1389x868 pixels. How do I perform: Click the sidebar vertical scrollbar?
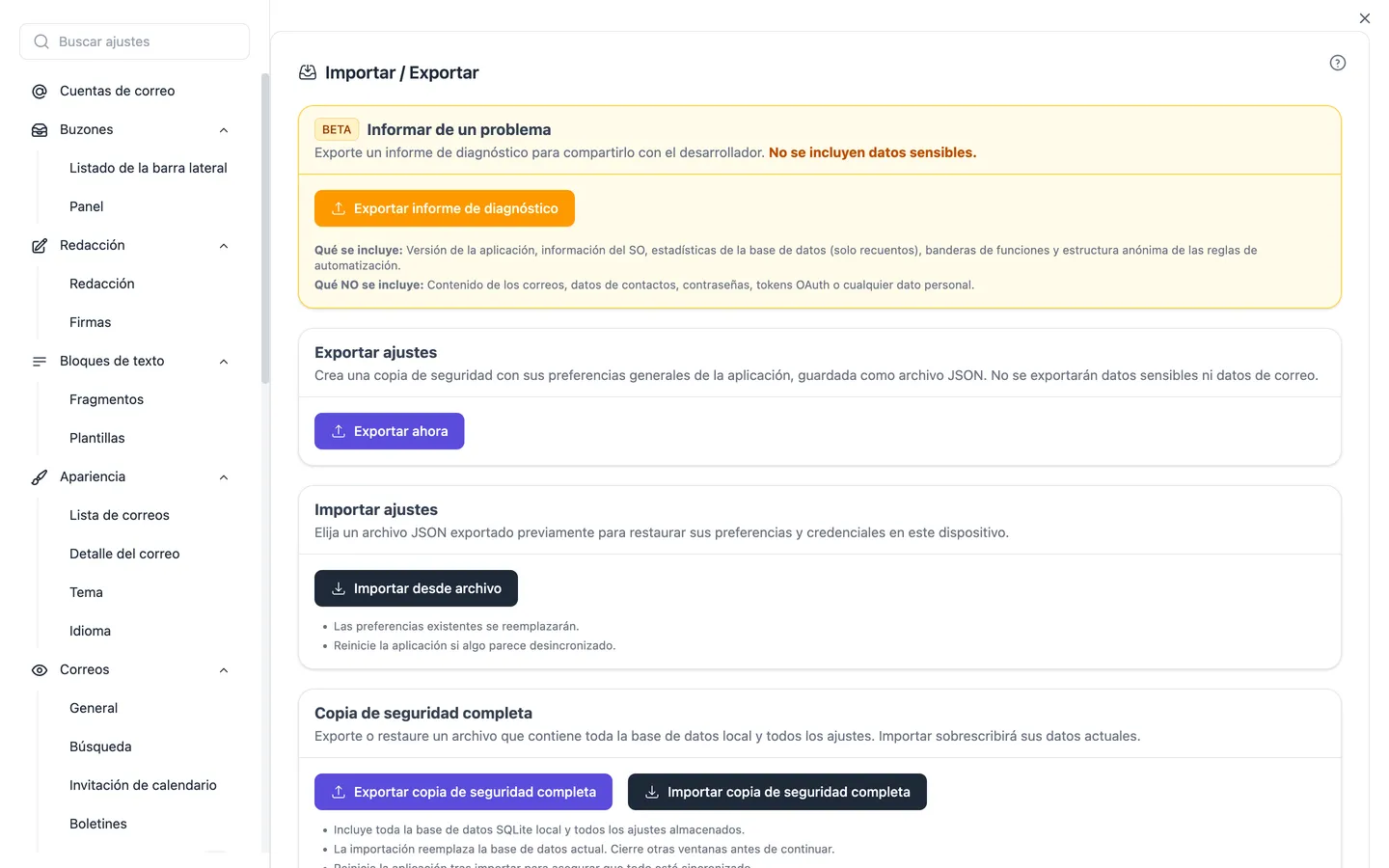pyautogui.click(x=265, y=230)
